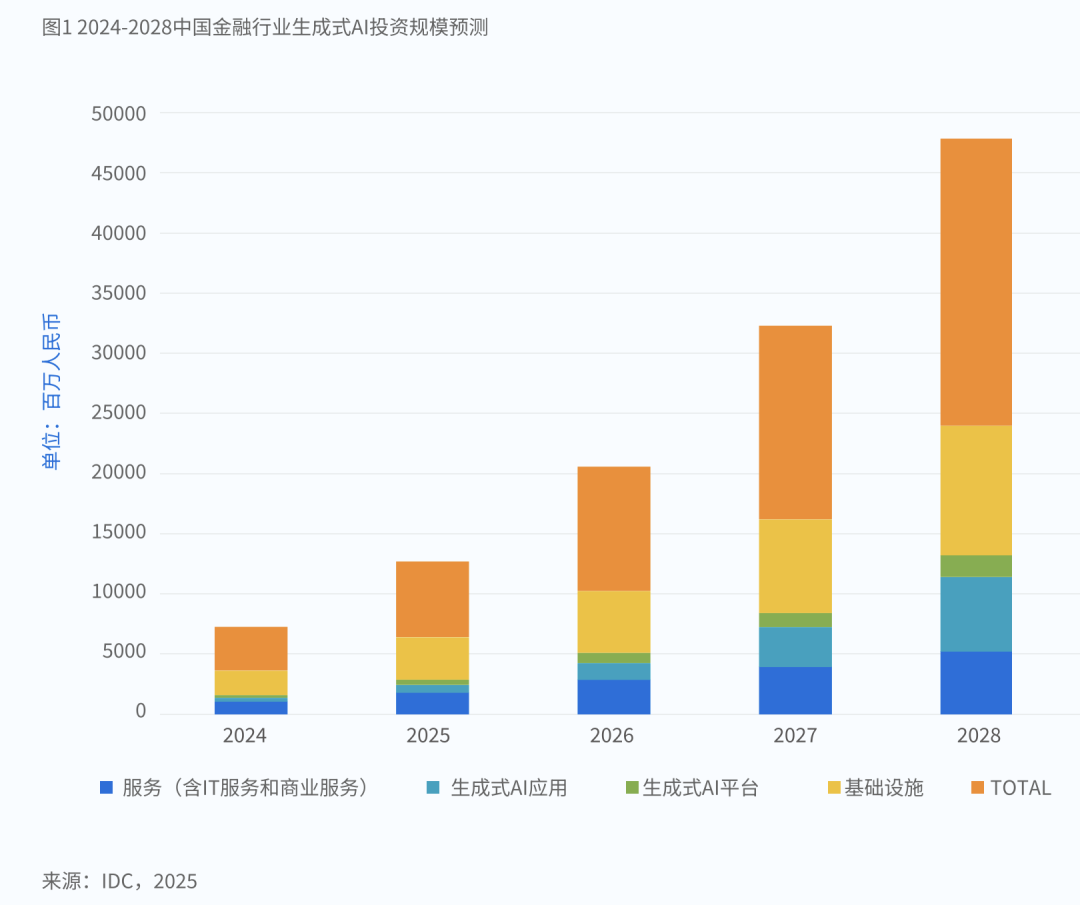Click the 50000 y-axis tick label

(x=121, y=114)
